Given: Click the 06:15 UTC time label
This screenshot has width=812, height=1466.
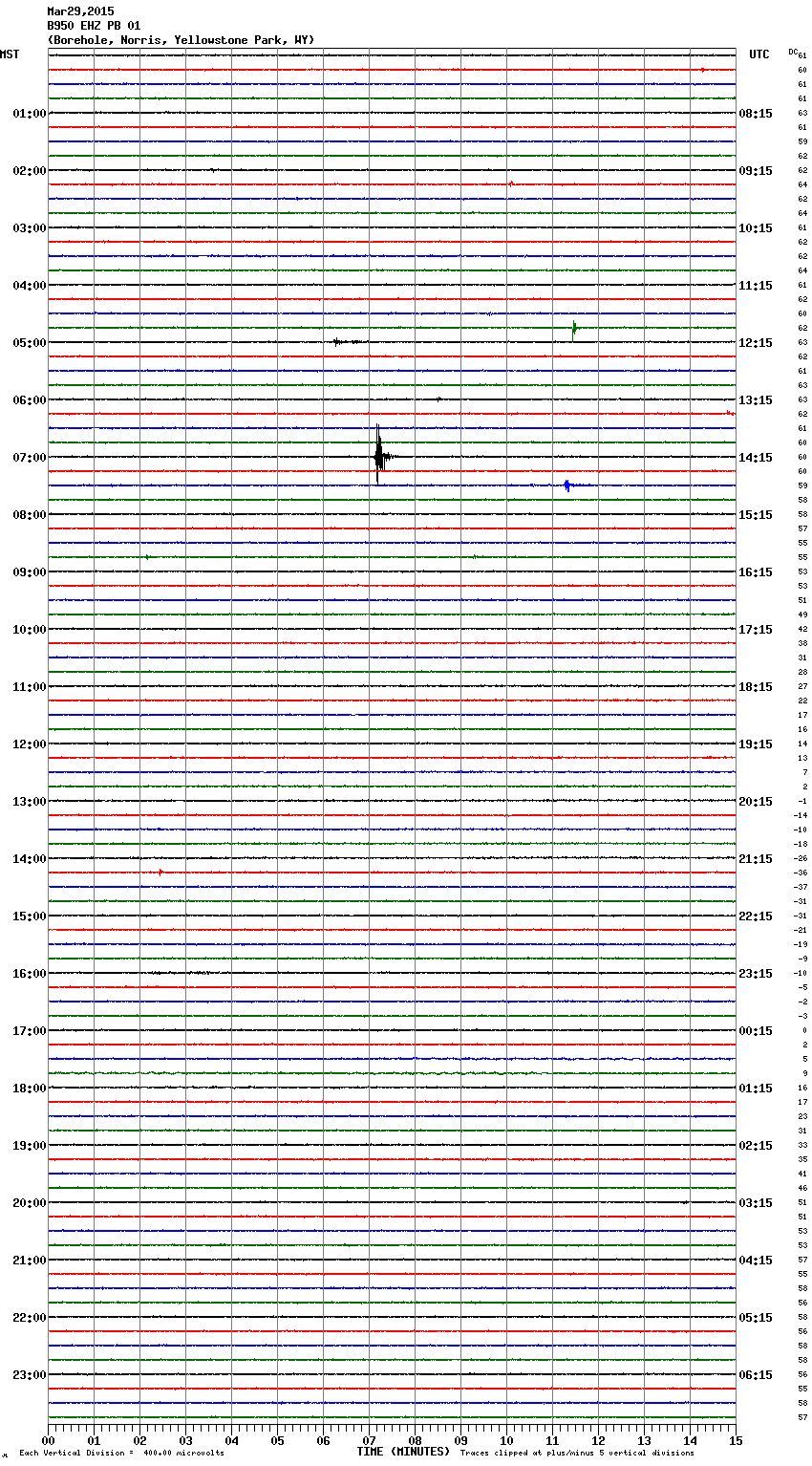Looking at the screenshot, I should (x=756, y=1374).
